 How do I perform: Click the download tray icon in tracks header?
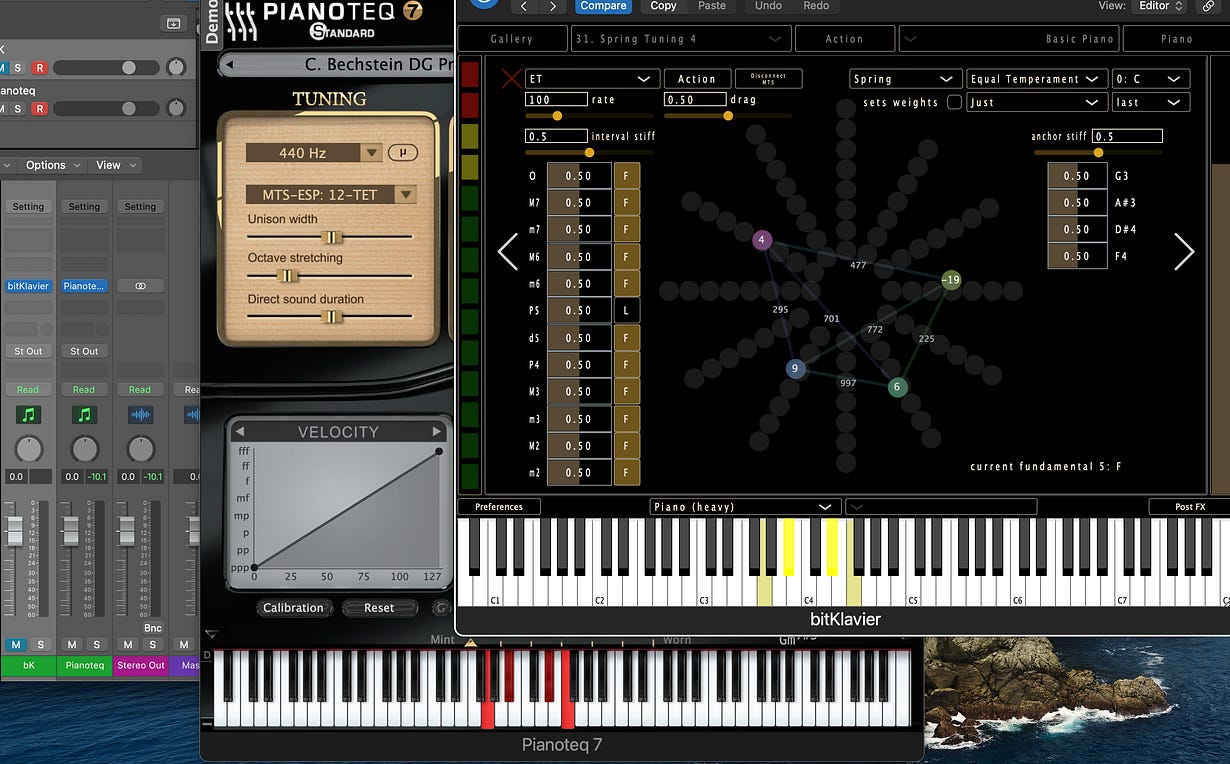pos(172,23)
